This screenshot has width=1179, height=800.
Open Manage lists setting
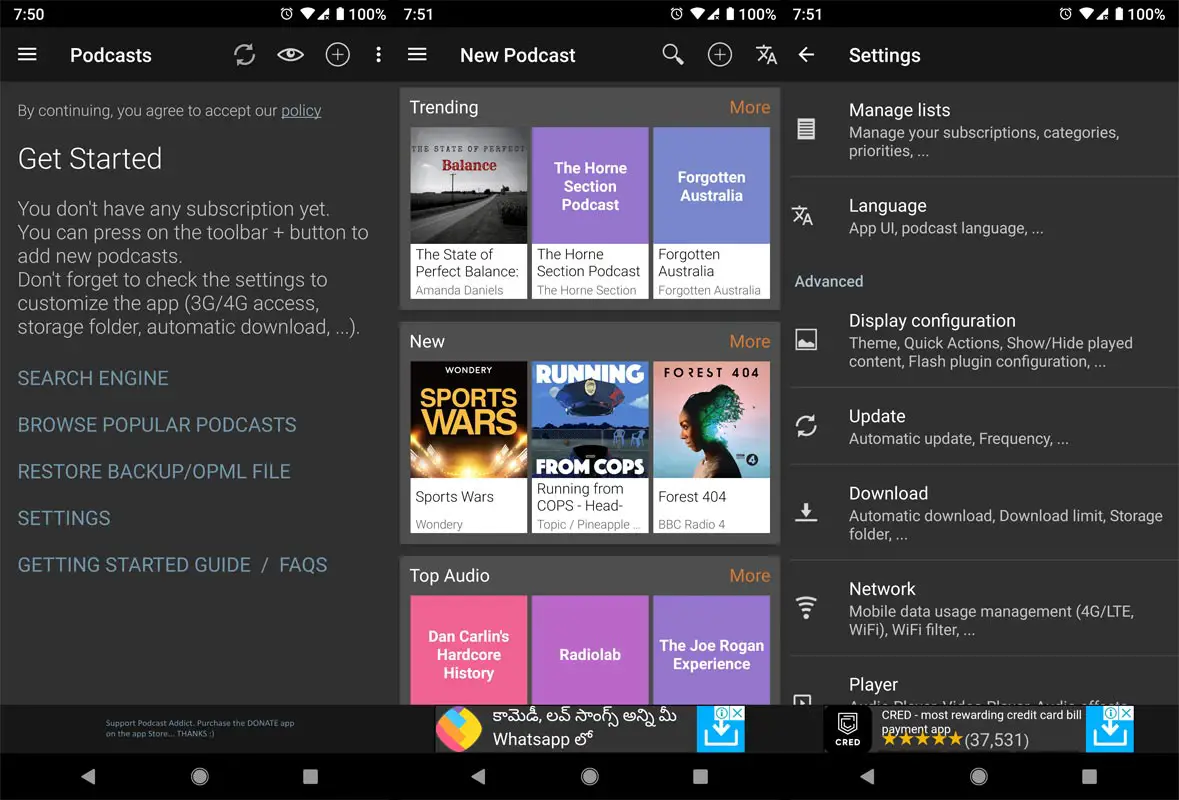[984, 129]
